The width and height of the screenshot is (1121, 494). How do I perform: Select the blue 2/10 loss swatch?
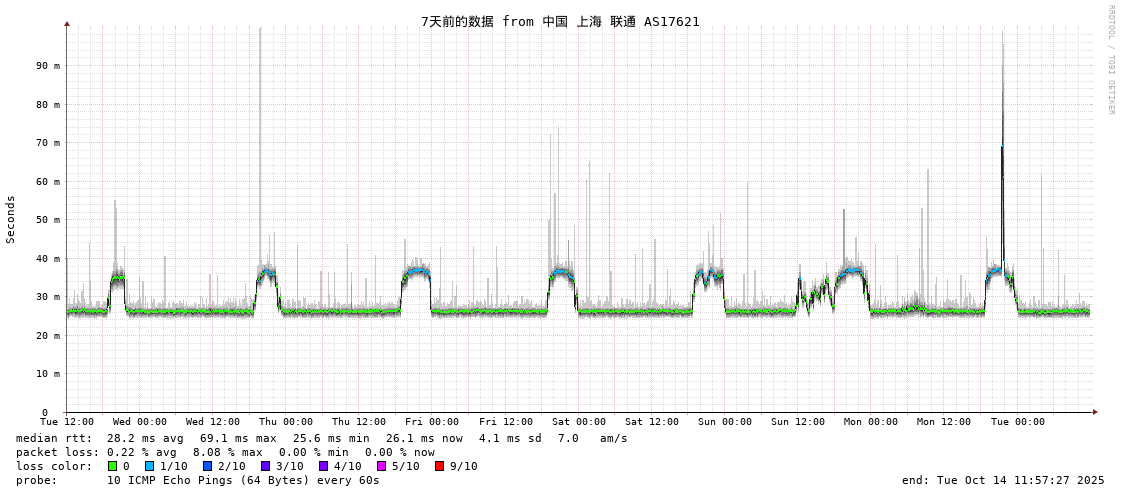[207, 466]
